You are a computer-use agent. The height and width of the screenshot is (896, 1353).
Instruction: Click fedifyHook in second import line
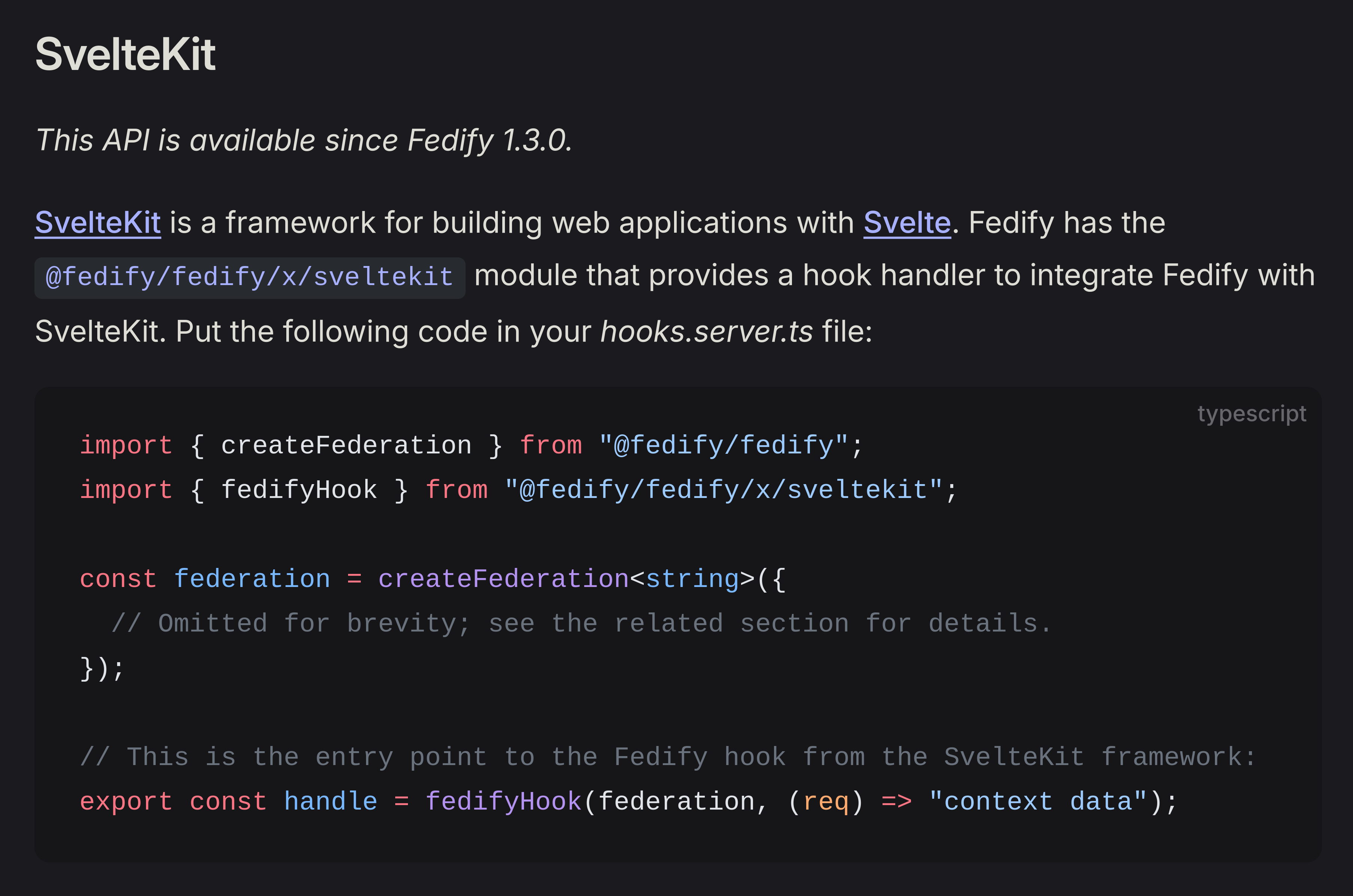click(299, 490)
